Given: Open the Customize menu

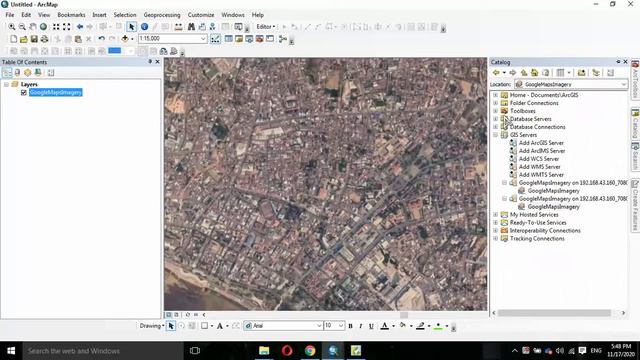Looking at the screenshot, I should tap(201, 15).
